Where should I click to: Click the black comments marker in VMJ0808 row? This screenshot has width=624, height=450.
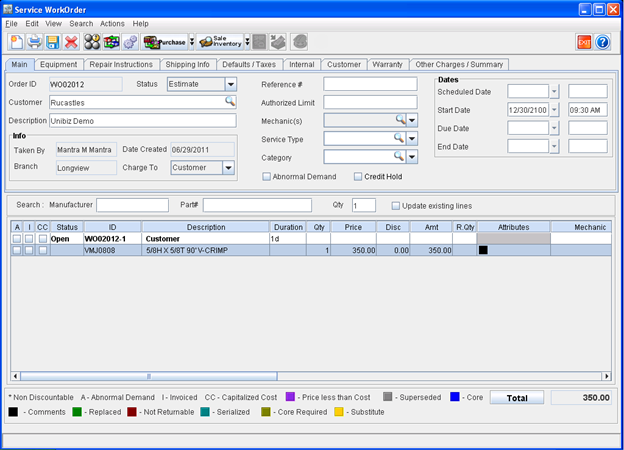pyautogui.click(x=483, y=250)
